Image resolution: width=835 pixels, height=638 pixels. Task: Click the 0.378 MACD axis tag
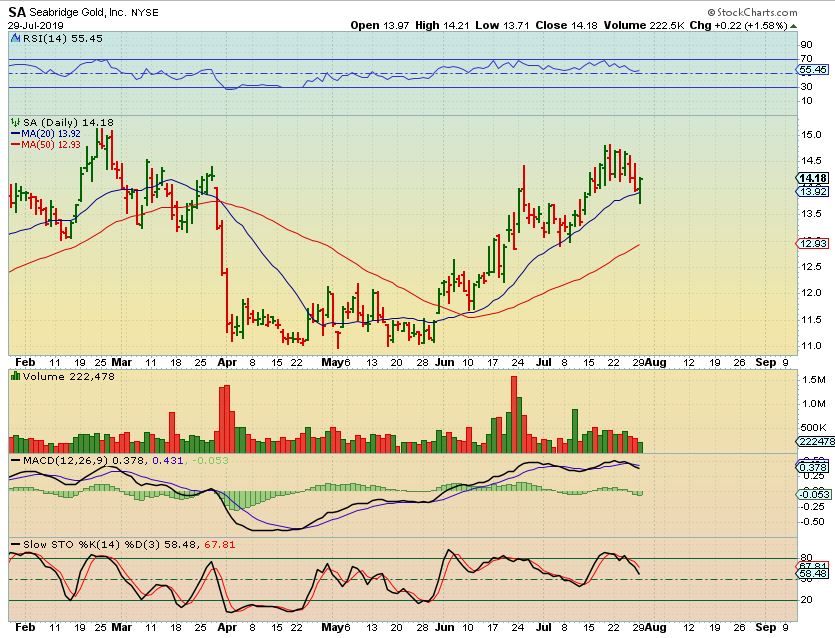[x=813, y=468]
